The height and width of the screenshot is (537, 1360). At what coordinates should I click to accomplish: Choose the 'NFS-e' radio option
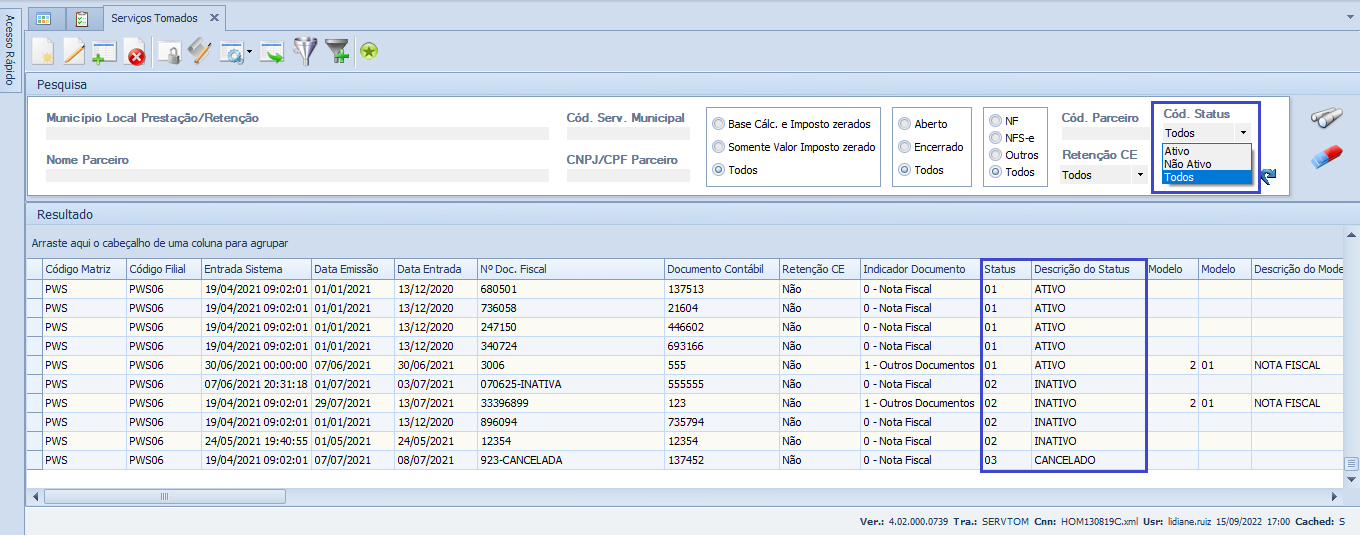click(996, 138)
